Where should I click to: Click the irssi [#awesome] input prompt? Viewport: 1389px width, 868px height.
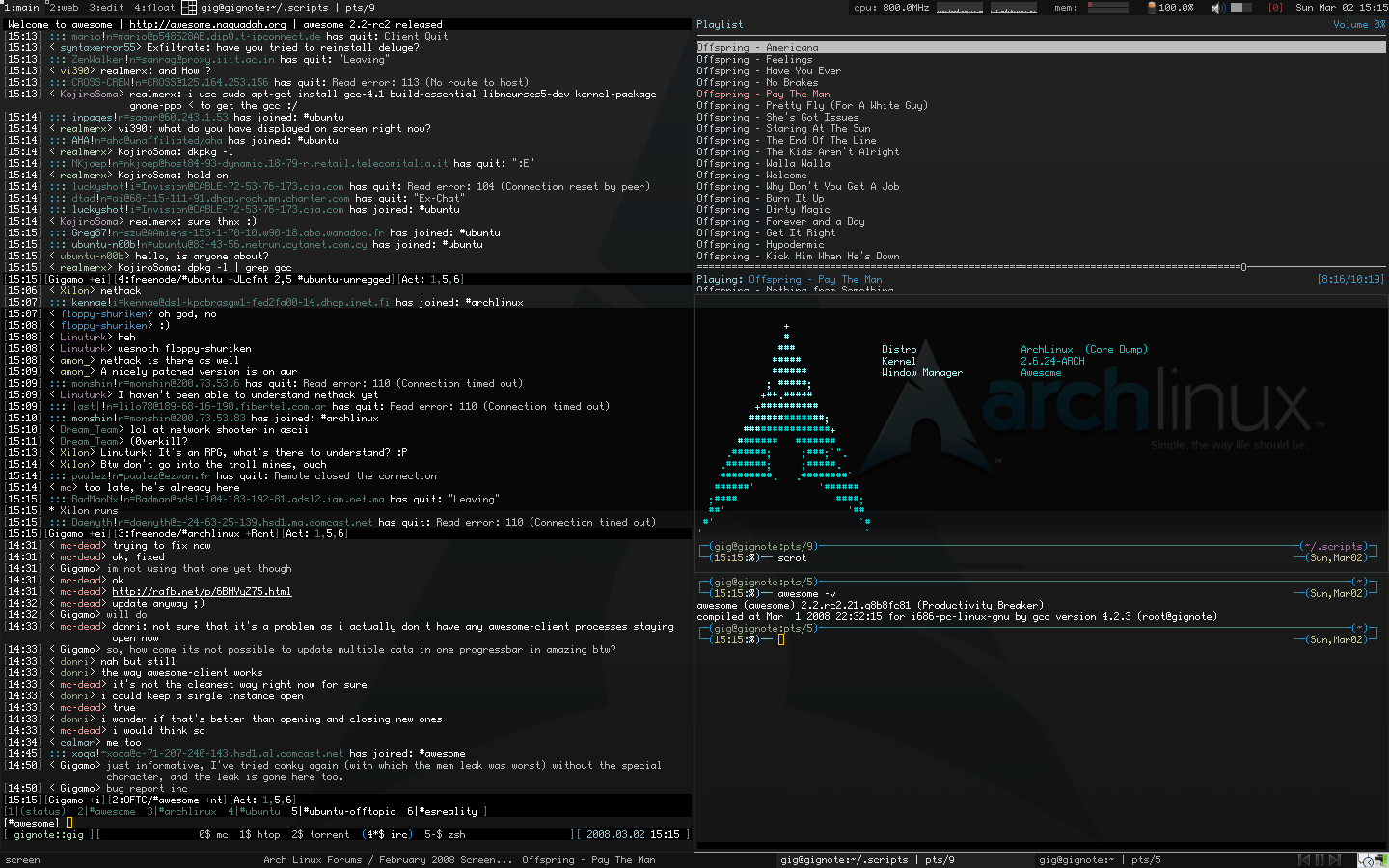[37, 823]
